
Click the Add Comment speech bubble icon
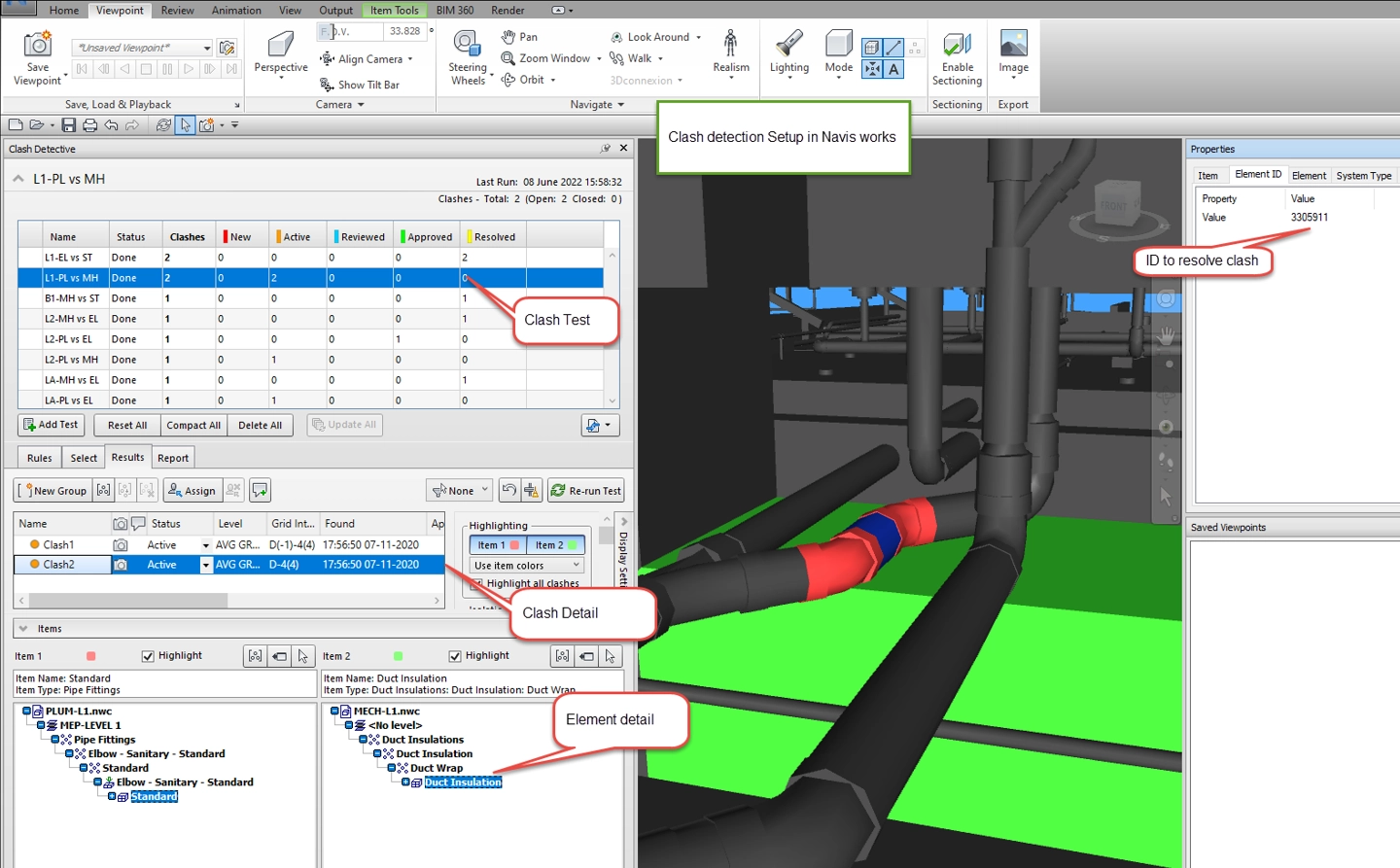(x=260, y=491)
